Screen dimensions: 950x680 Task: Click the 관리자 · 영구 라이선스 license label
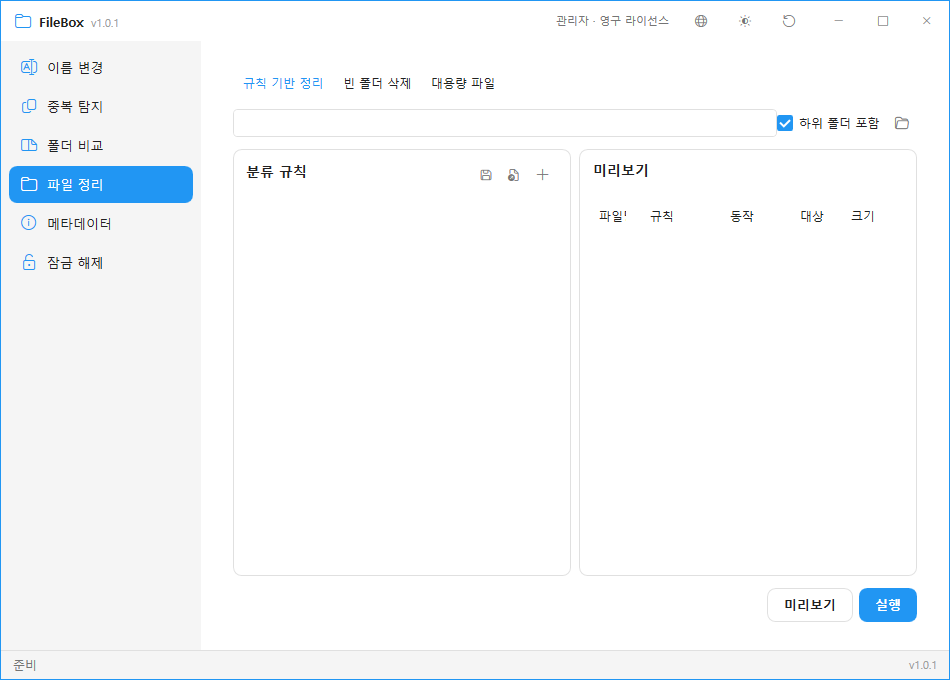[612, 21]
